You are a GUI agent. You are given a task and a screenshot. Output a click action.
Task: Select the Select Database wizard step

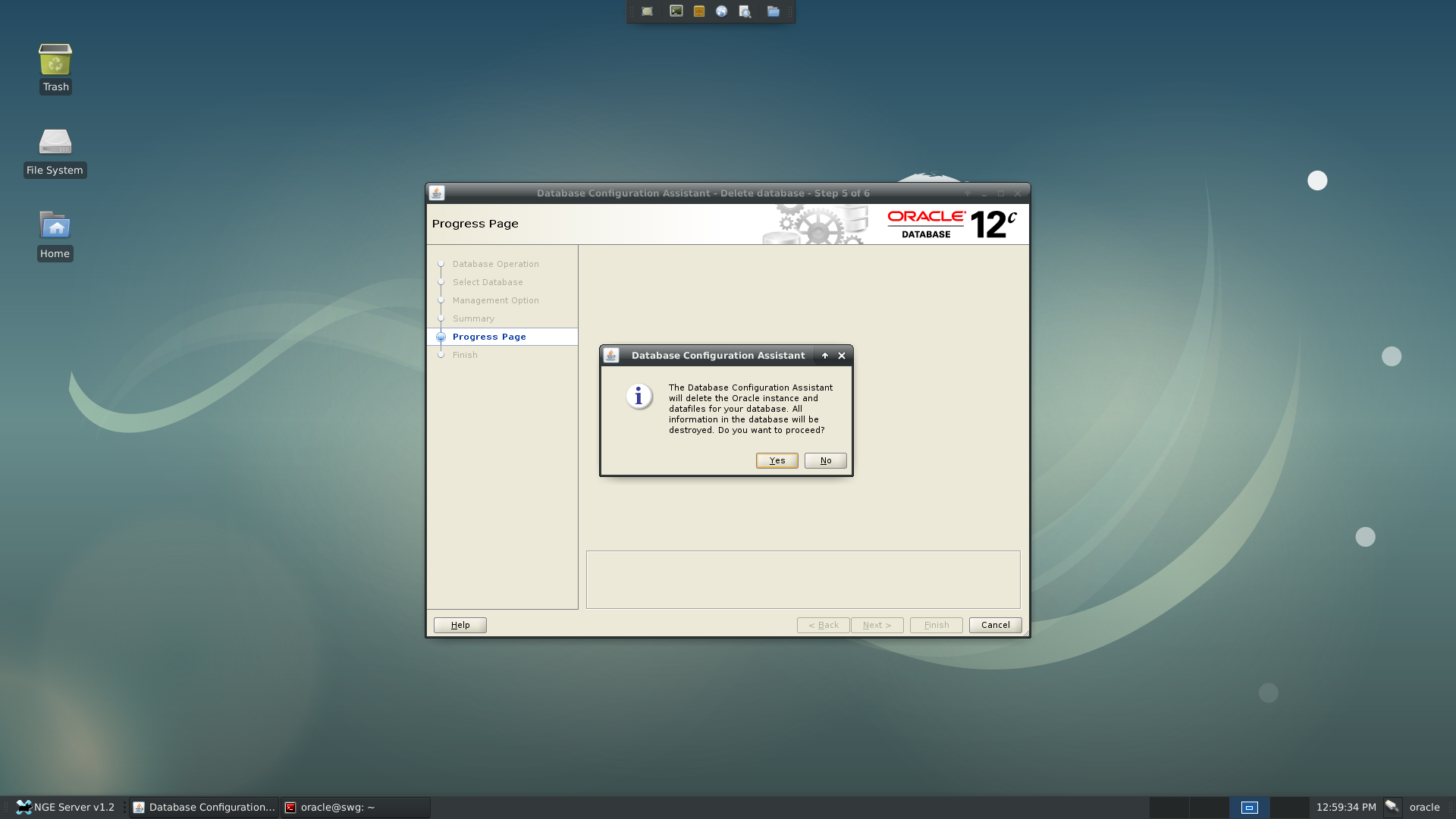tap(488, 282)
